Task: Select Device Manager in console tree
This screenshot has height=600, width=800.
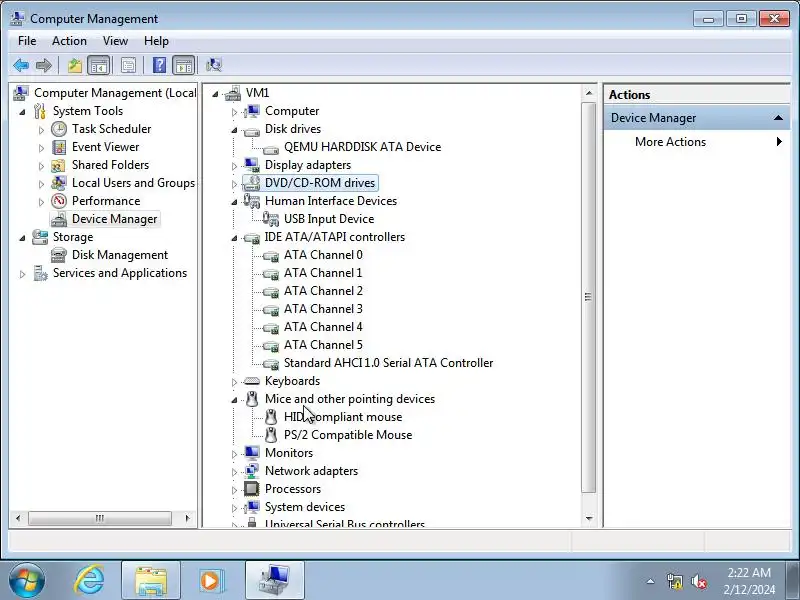Action: pos(114,219)
